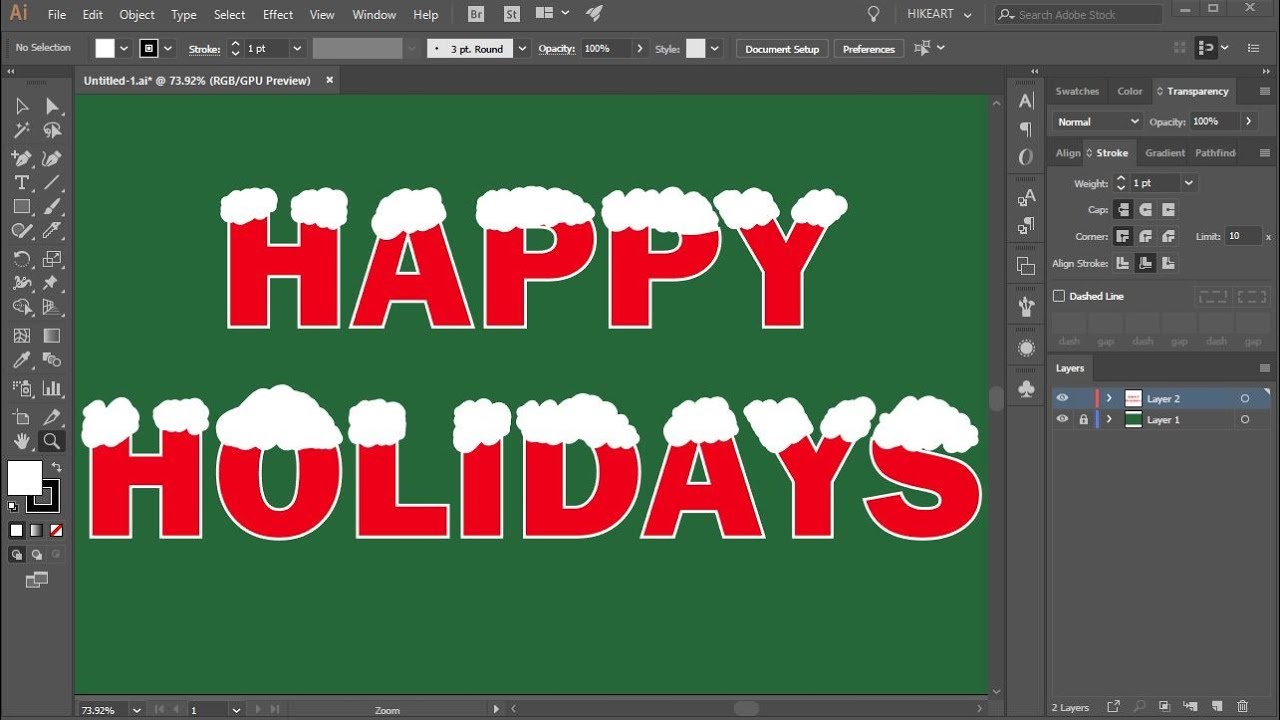Viewport: 1280px width, 720px height.
Task: Select the Pen tool
Action: click(x=22, y=158)
